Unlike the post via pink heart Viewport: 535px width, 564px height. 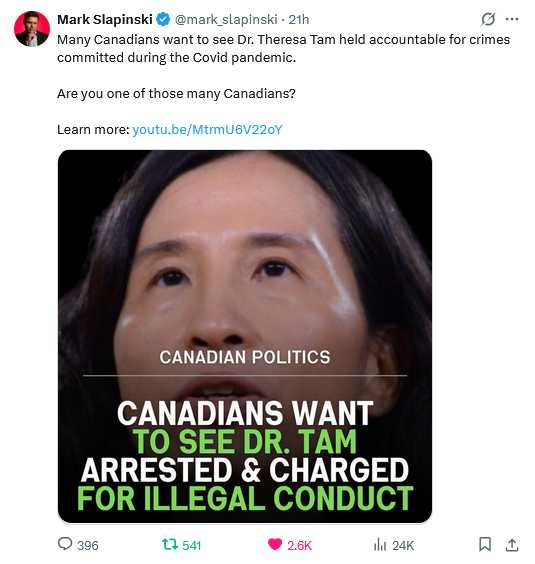[275, 544]
